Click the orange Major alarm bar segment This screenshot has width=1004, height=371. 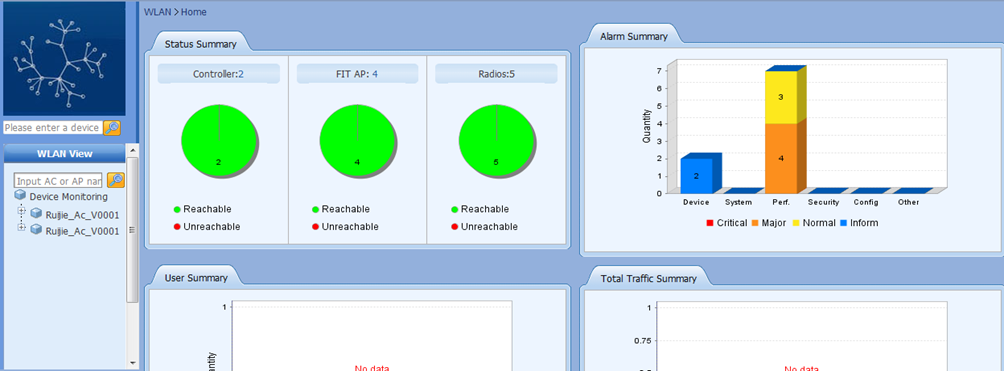pos(781,158)
